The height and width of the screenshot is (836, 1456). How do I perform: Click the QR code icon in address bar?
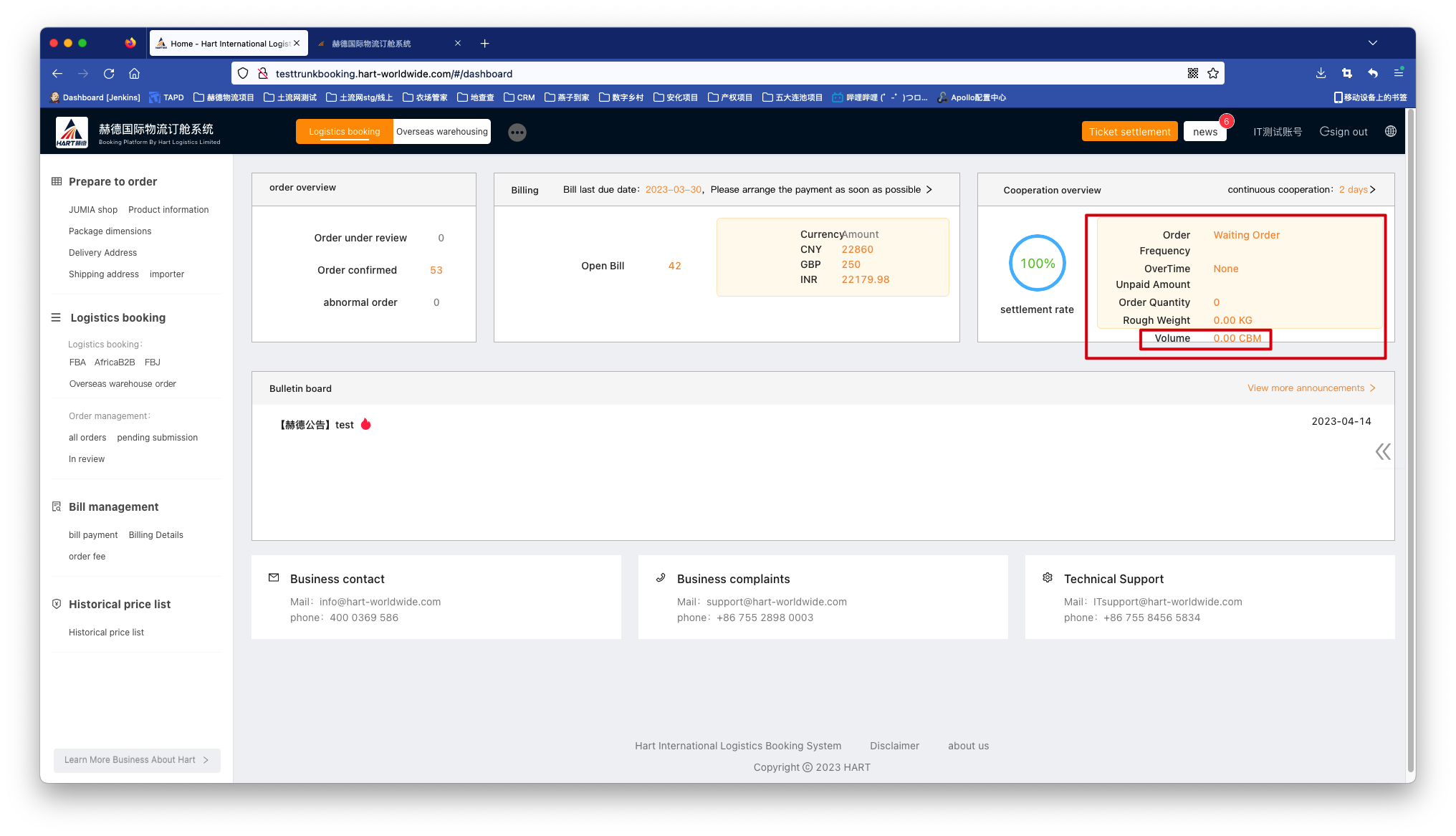1193,74
